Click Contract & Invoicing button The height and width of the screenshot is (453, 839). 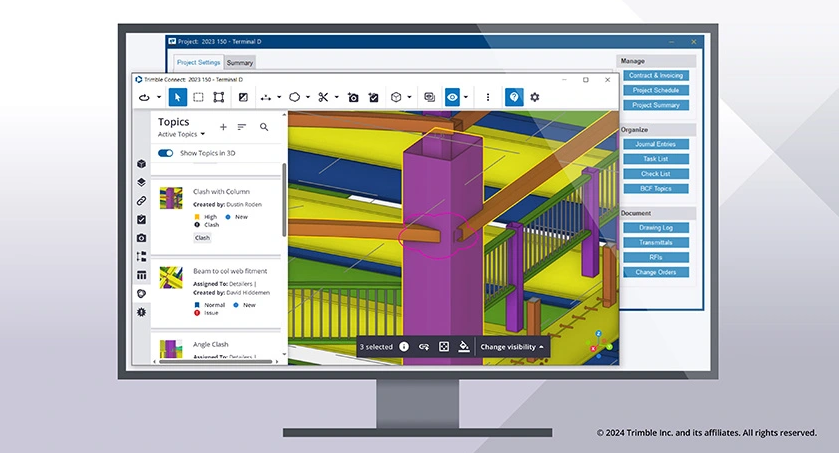[656, 75]
